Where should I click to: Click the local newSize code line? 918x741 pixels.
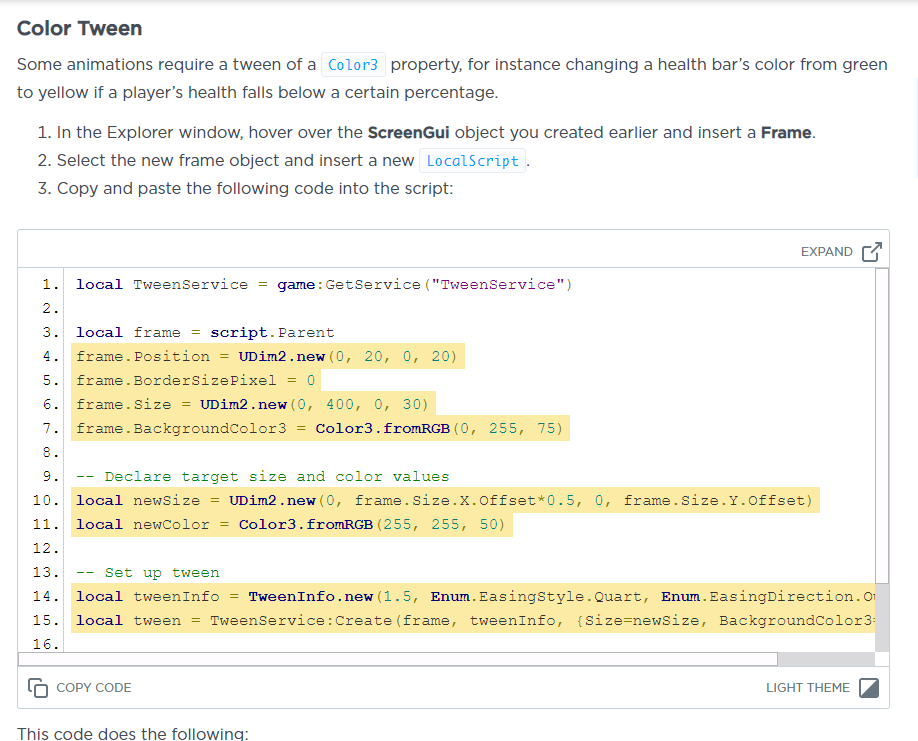[x=445, y=501]
